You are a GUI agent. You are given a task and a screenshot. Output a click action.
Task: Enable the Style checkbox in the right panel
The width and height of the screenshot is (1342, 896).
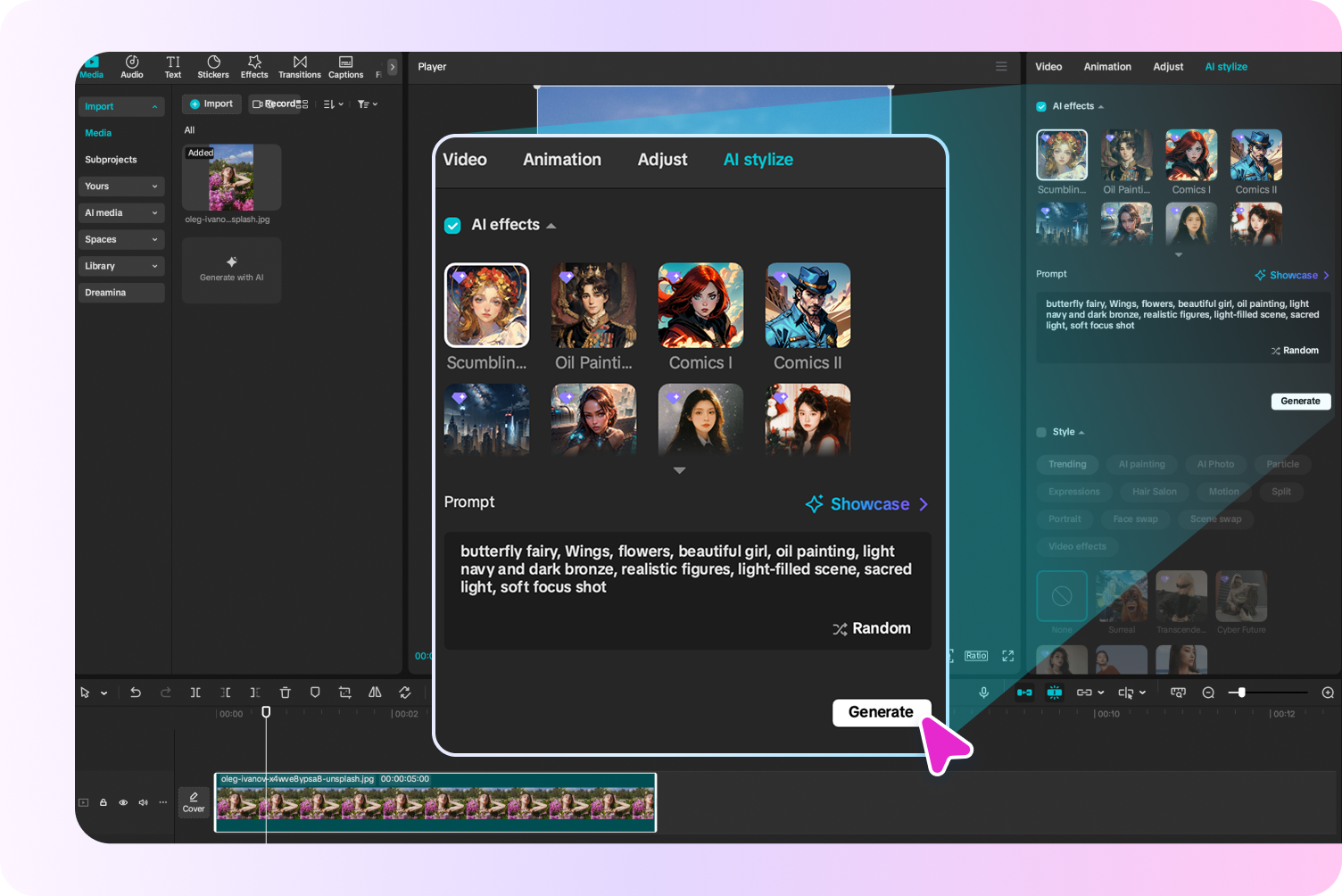[1041, 432]
